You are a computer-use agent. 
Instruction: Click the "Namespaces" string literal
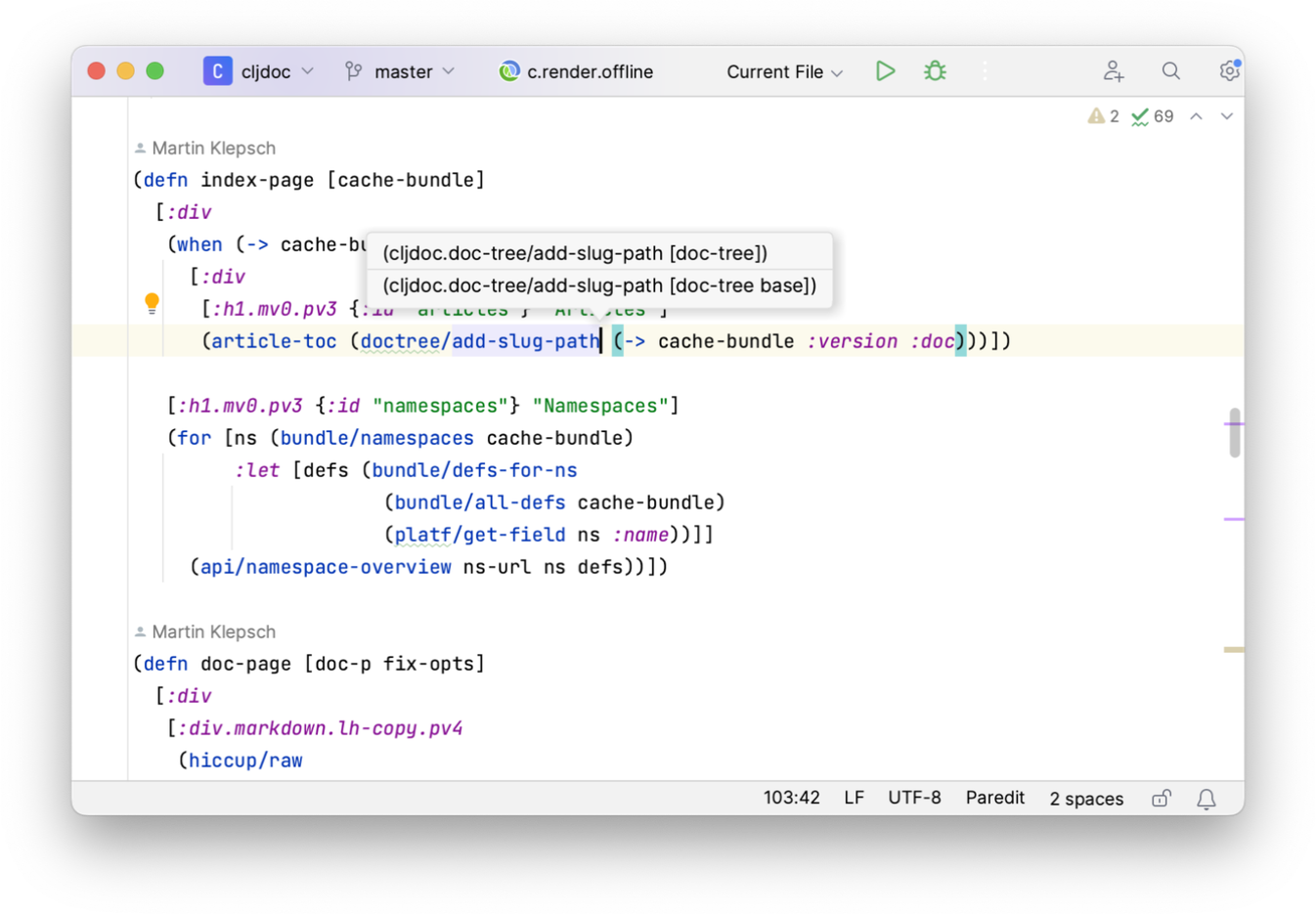(x=600, y=406)
